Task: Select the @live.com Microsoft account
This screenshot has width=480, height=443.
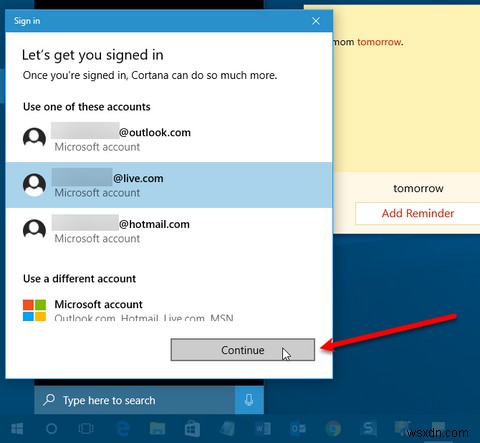Action: [x=169, y=185]
